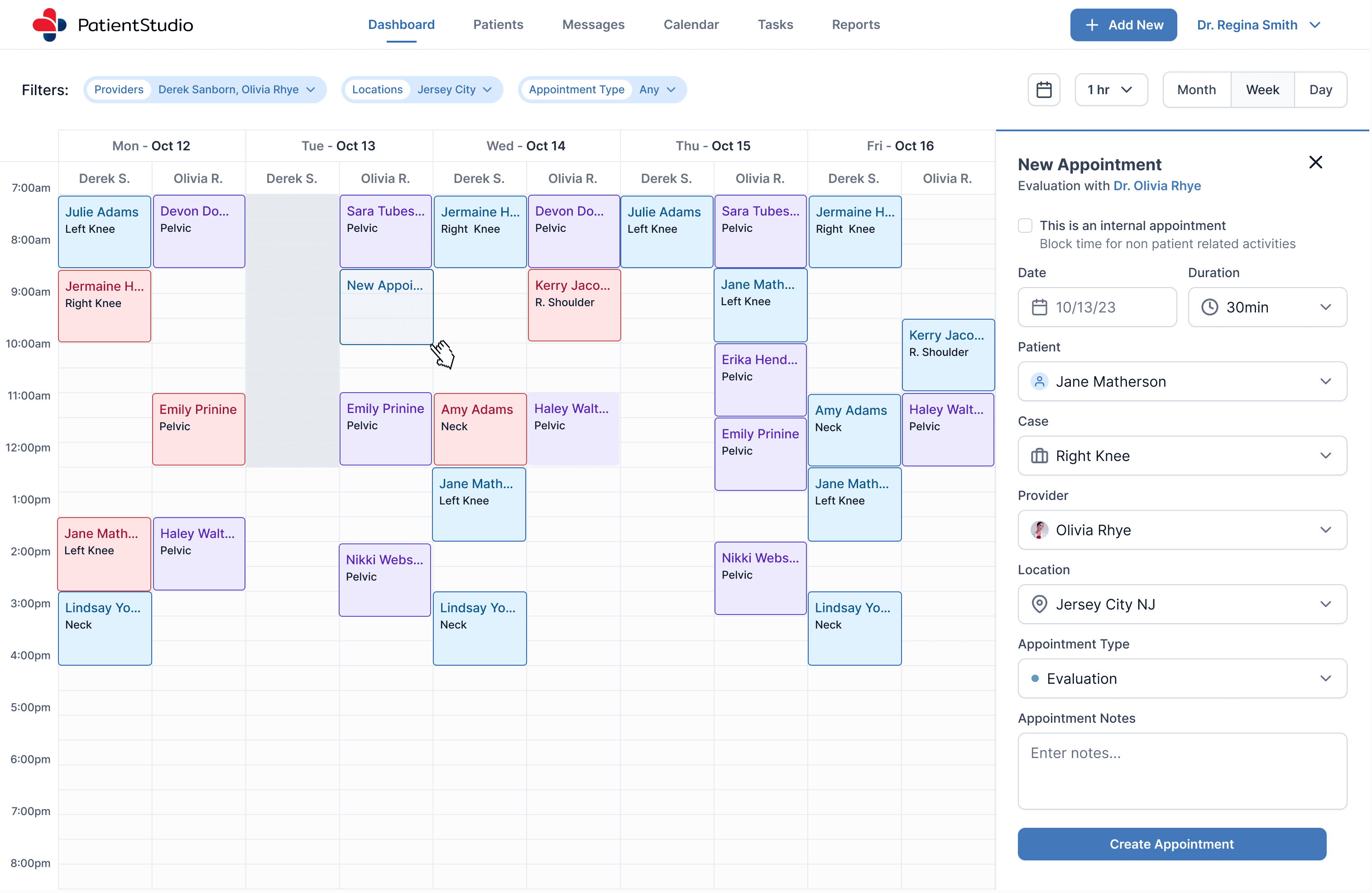The image size is (1372, 893).
Task: Open Jermaine H... Right Knee Monday appointment
Action: click(104, 306)
